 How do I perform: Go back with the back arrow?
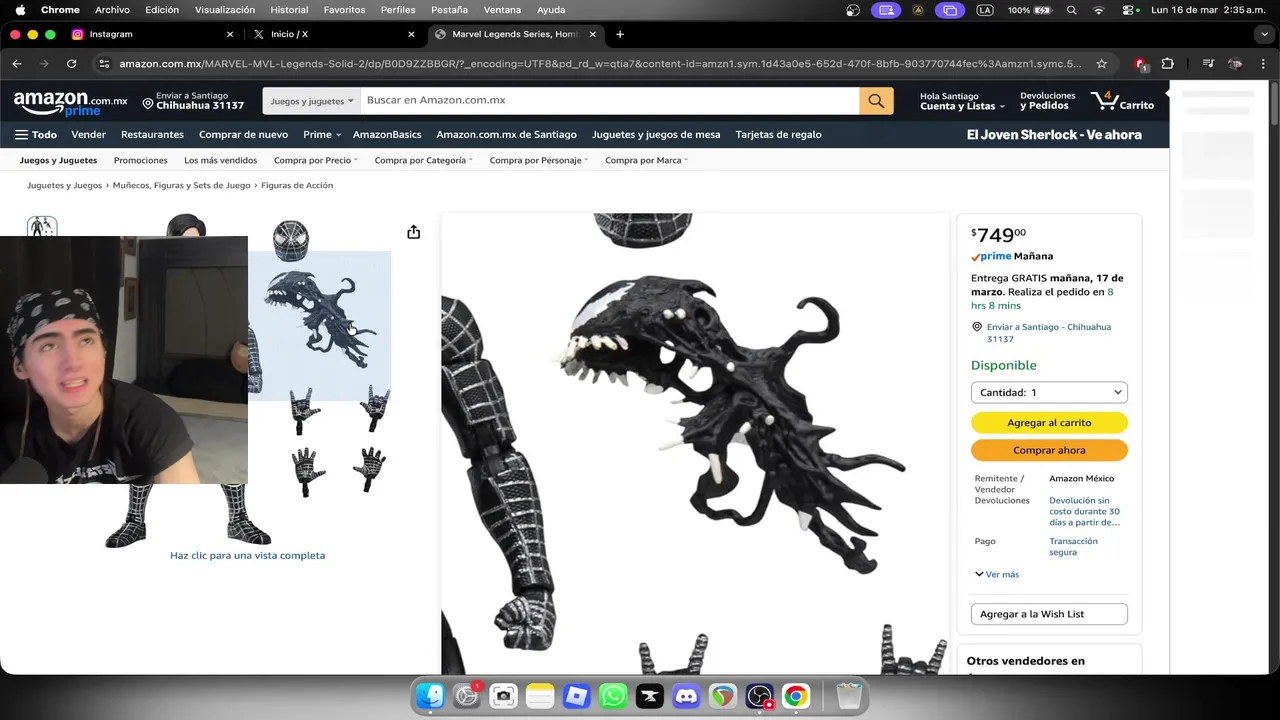point(17,63)
